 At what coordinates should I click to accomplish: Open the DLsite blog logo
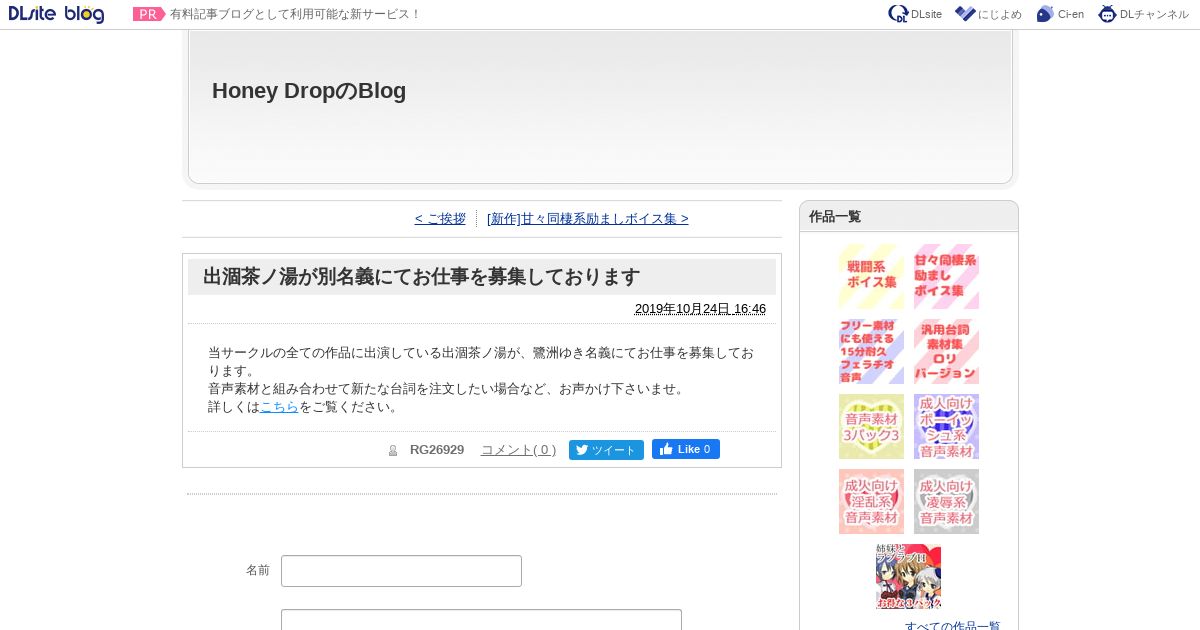point(56,14)
